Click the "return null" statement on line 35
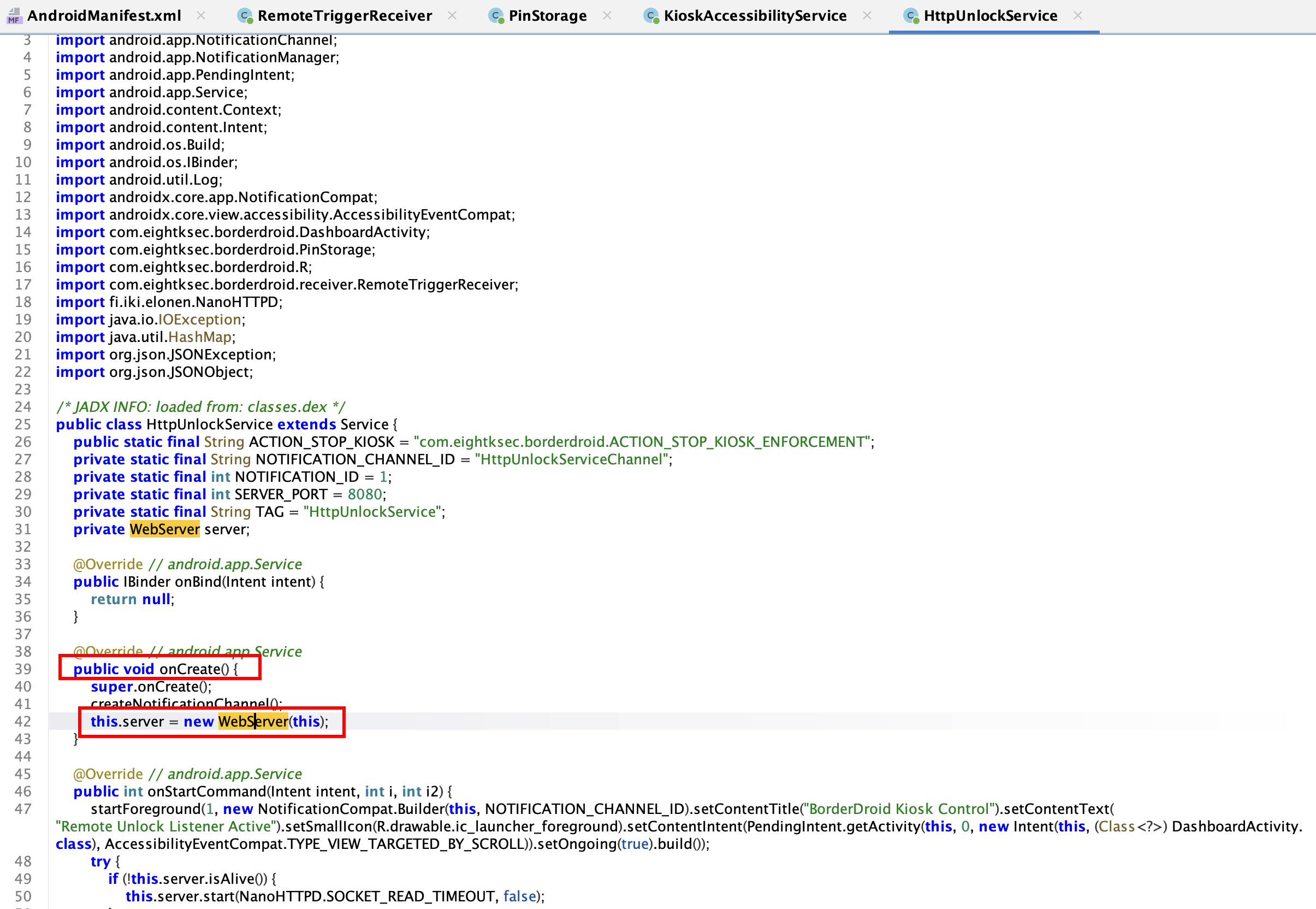The image size is (1316, 909). [132, 599]
